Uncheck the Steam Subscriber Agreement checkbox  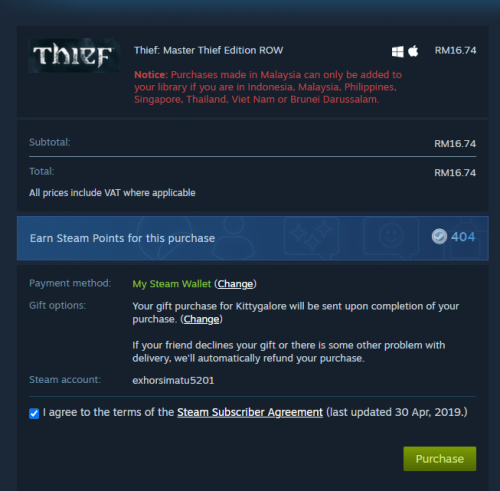pyautogui.click(x=34, y=414)
